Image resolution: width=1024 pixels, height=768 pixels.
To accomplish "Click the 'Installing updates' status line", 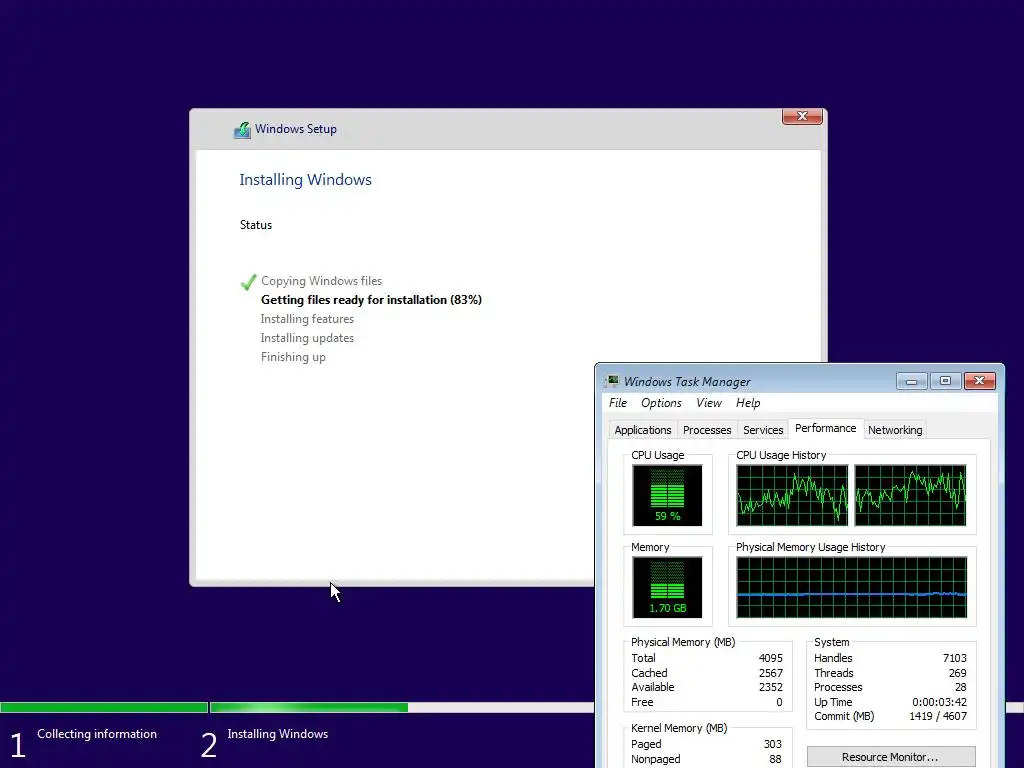I will coord(307,338).
